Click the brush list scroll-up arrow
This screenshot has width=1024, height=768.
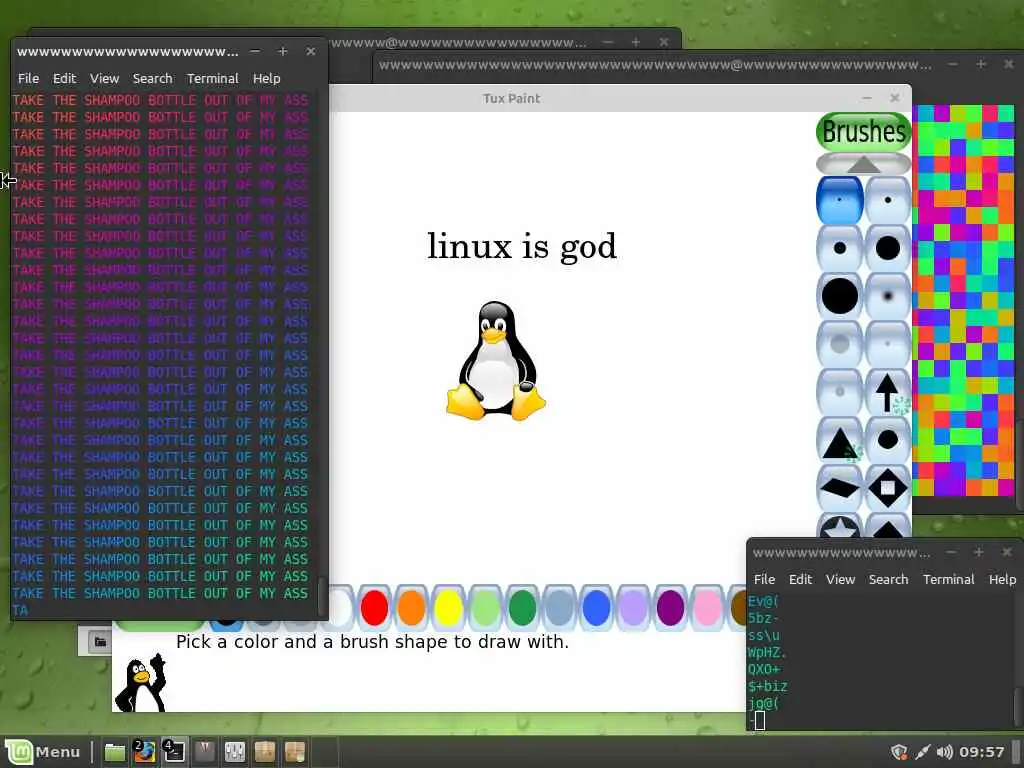pyautogui.click(x=863, y=164)
